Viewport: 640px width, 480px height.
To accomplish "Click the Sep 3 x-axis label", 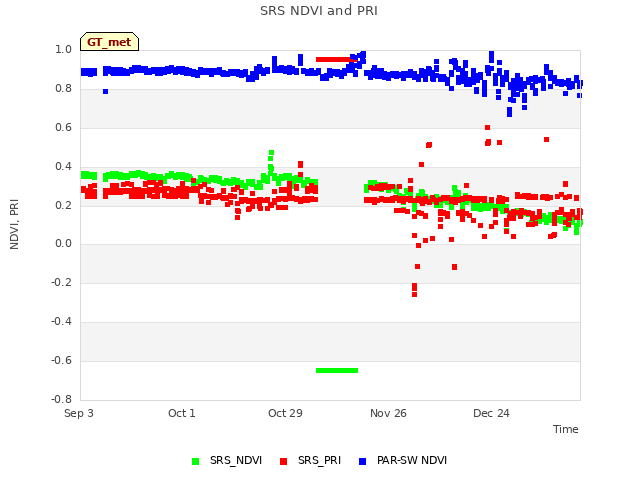I will tap(79, 413).
